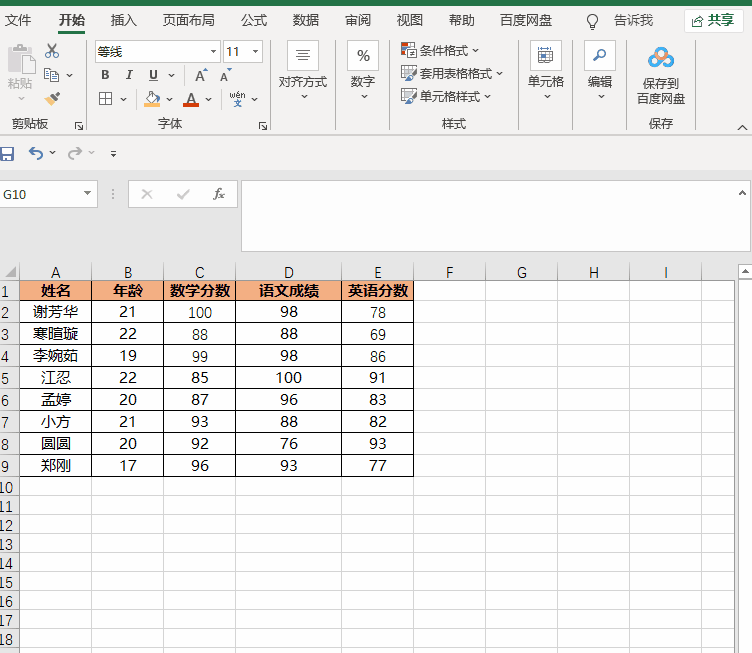The width and height of the screenshot is (752, 653).
Task: Undo the last action
Action: pyautogui.click(x=36, y=153)
